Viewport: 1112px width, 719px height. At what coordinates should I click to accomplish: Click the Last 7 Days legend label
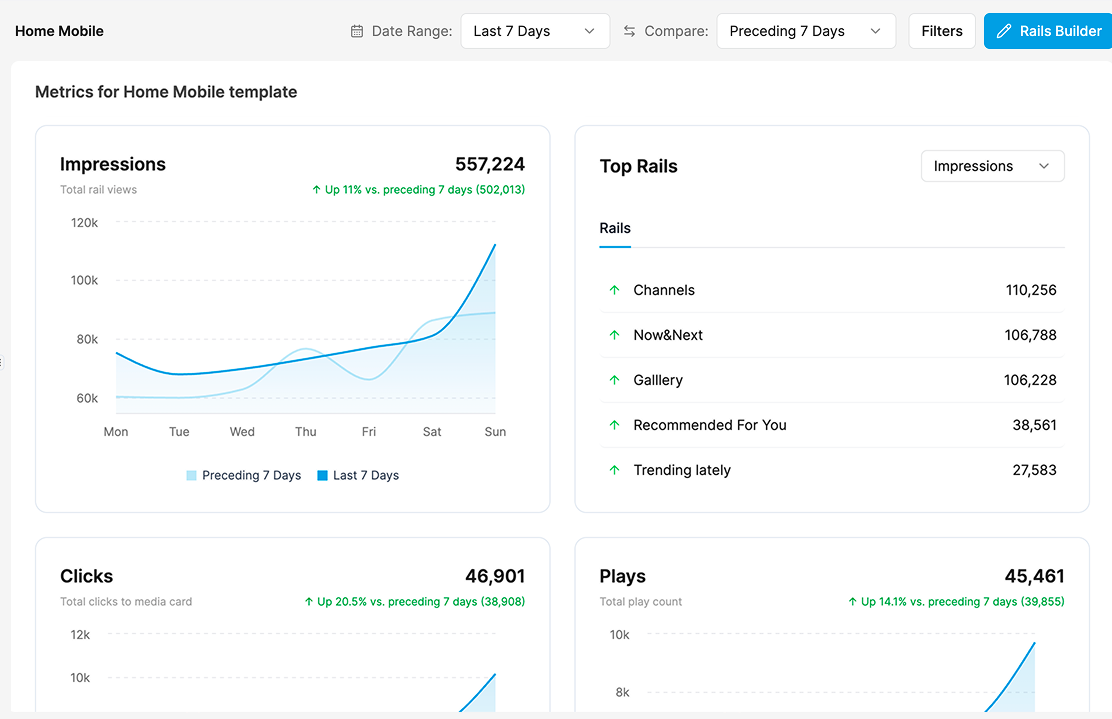point(366,476)
